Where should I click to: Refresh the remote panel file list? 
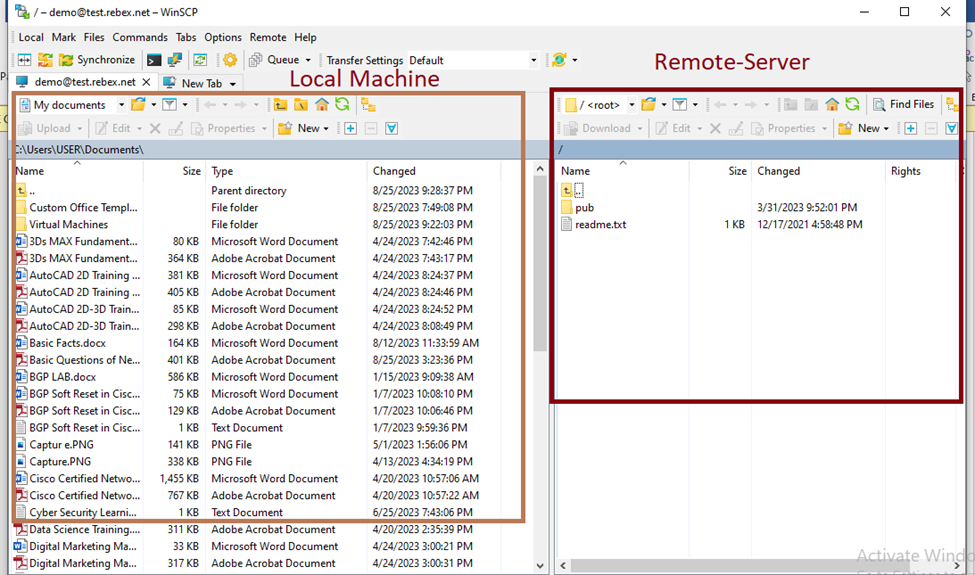853,104
